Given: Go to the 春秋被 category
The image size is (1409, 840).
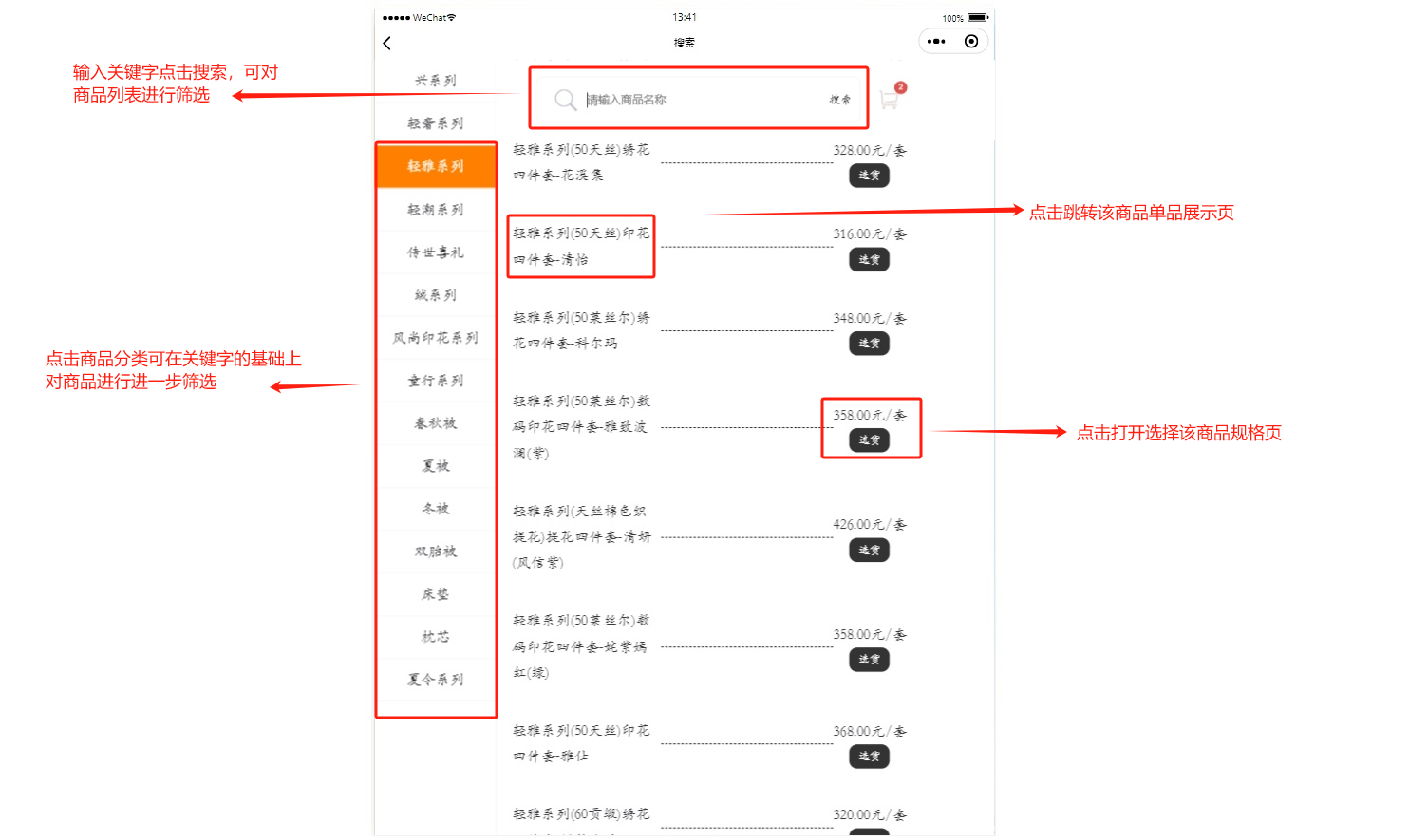Looking at the screenshot, I should pos(436,423).
